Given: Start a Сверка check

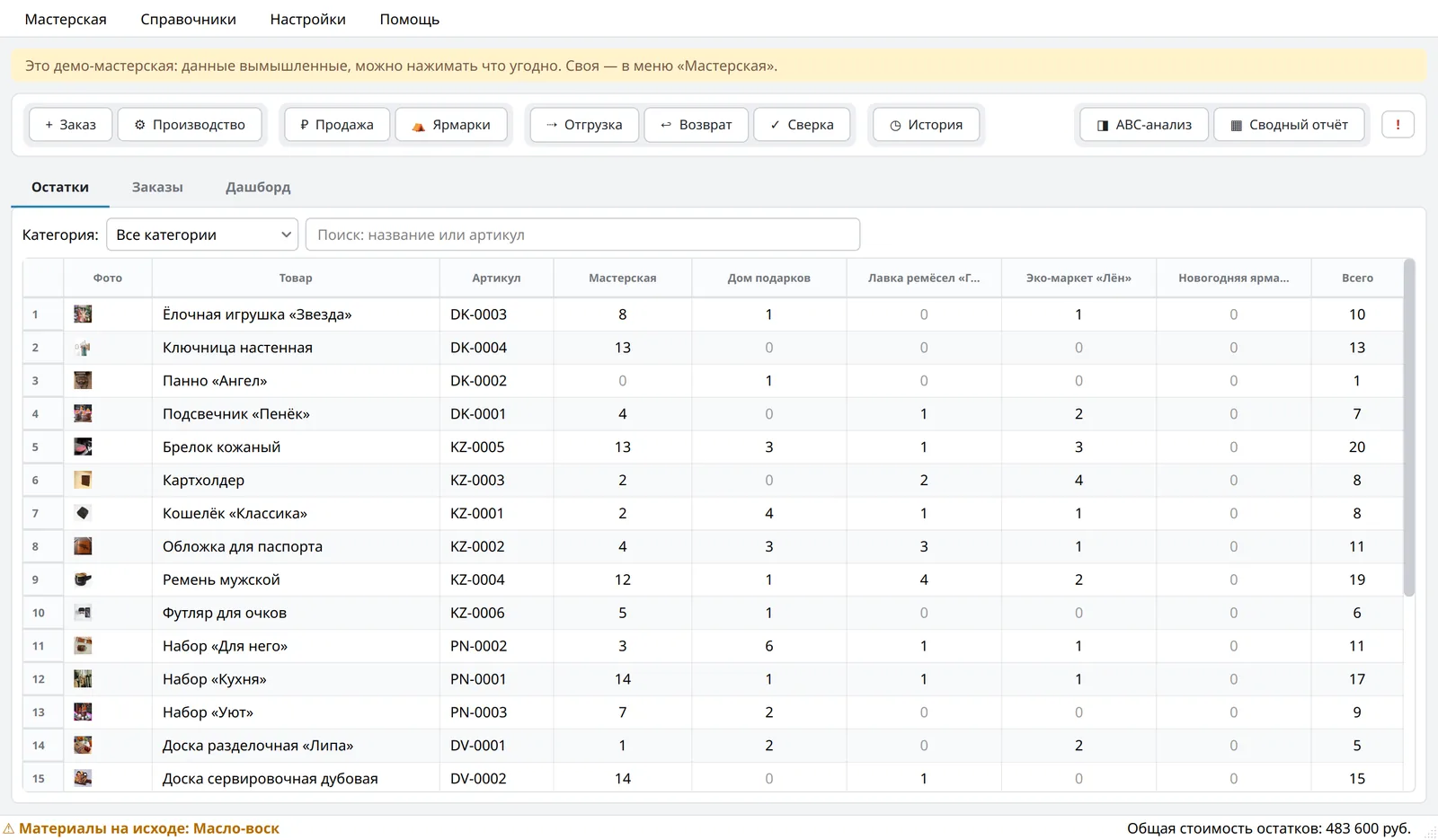Looking at the screenshot, I should (x=802, y=125).
